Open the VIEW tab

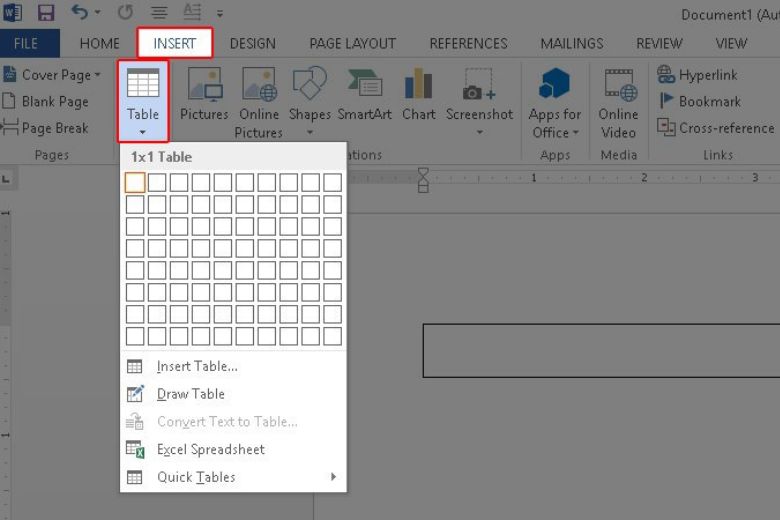(x=731, y=44)
